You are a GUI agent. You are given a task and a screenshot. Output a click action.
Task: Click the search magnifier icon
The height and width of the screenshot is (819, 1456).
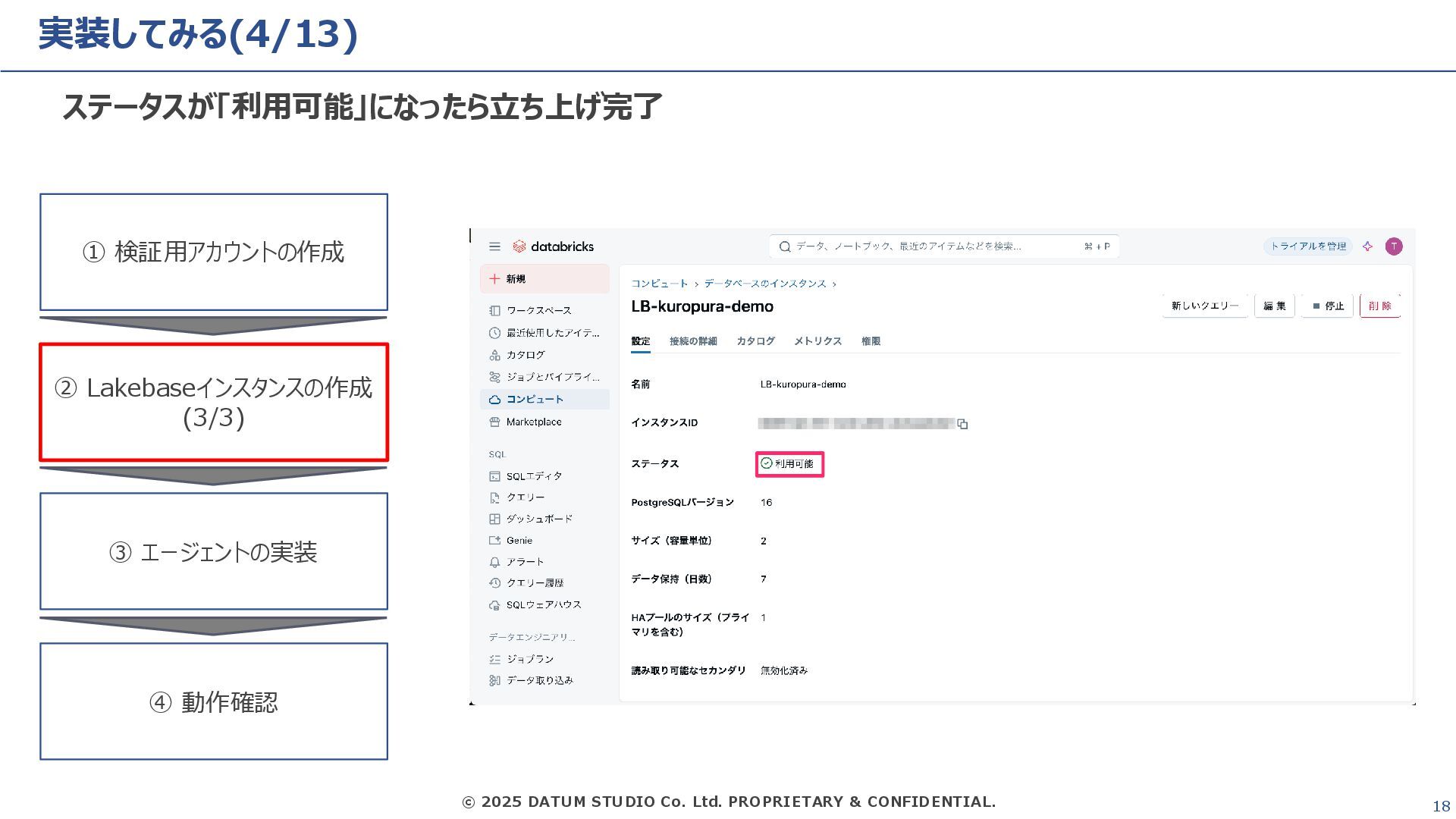785,246
